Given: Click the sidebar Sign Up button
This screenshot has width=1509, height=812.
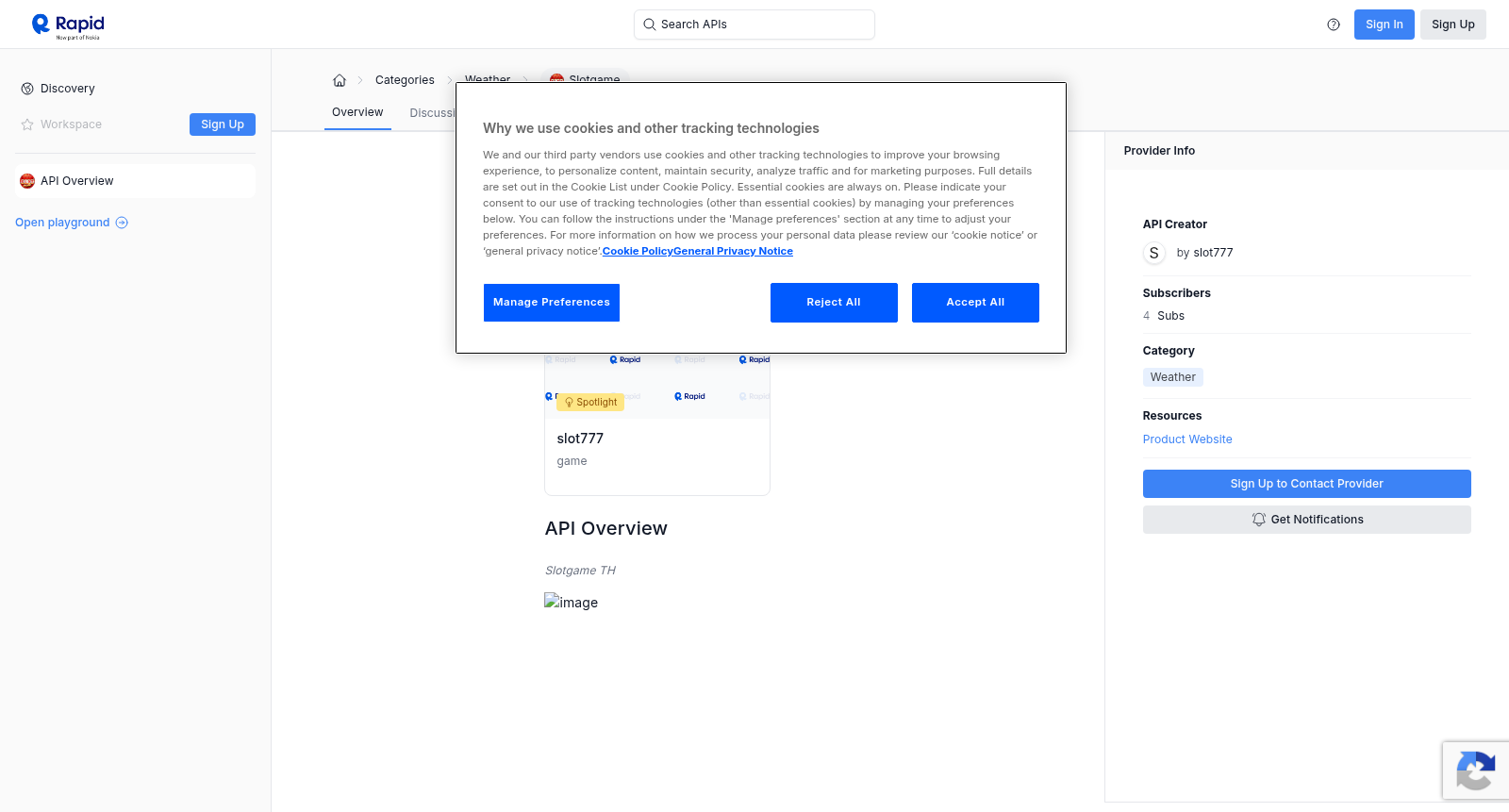Looking at the screenshot, I should 223,124.
